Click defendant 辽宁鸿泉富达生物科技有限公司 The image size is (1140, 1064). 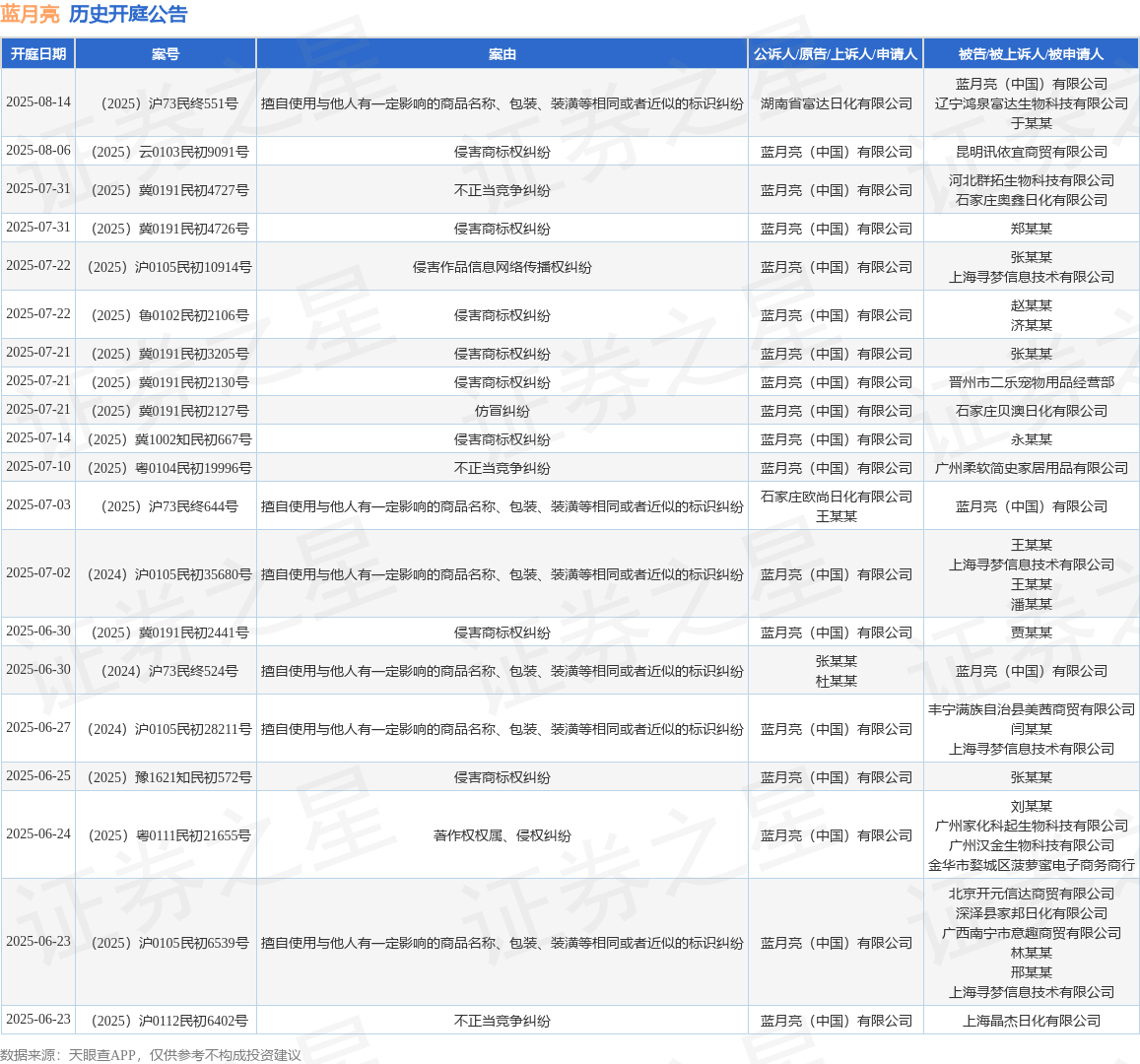[x=1031, y=103]
